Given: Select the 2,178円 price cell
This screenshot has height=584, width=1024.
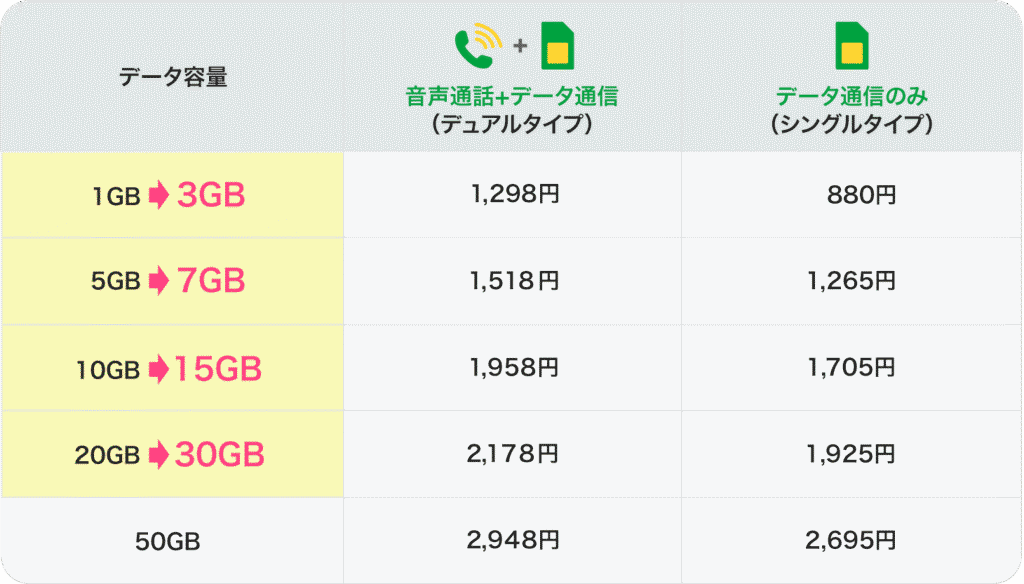Looking at the screenshot, I should coord(514,455).
